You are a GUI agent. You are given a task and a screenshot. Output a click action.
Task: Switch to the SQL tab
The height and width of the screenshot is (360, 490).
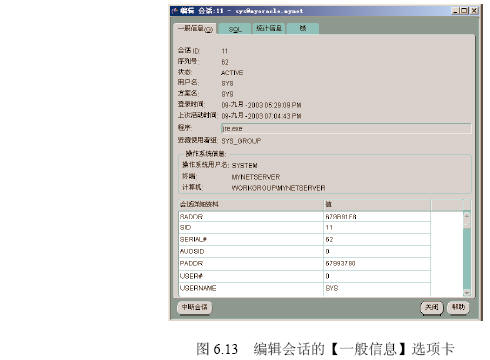pos(235,29)
